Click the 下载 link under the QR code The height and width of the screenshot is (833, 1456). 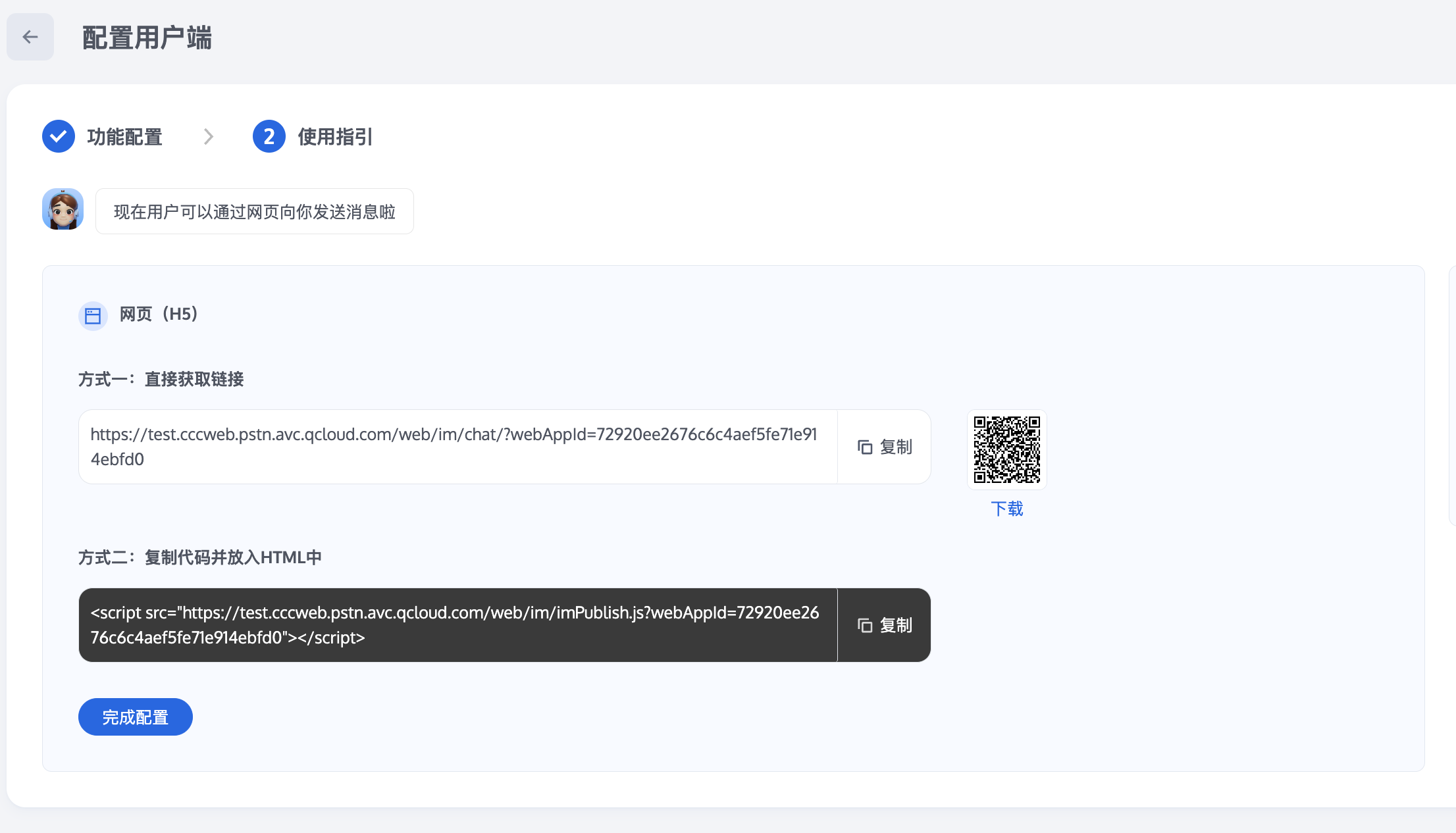pyautogui.click(x=1006, y=509)
